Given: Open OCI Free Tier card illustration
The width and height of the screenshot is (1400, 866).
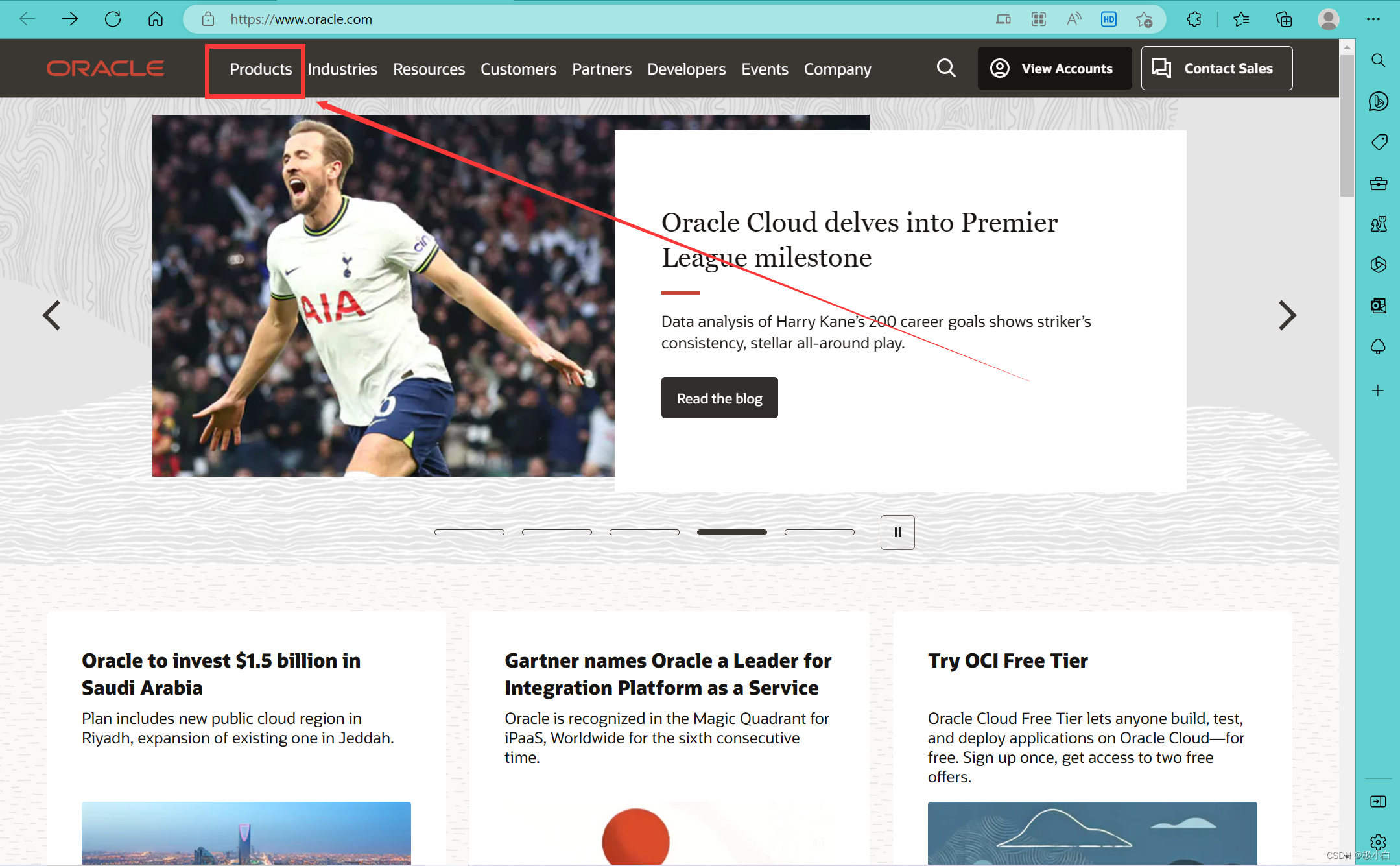Looking at the screenshot, I should click(1092, 833).
